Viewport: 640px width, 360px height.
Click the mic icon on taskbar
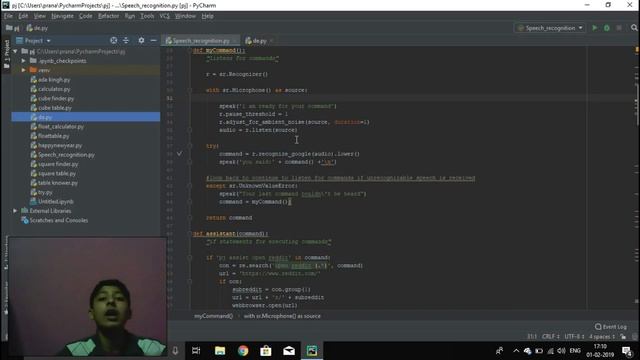[175, 351]
